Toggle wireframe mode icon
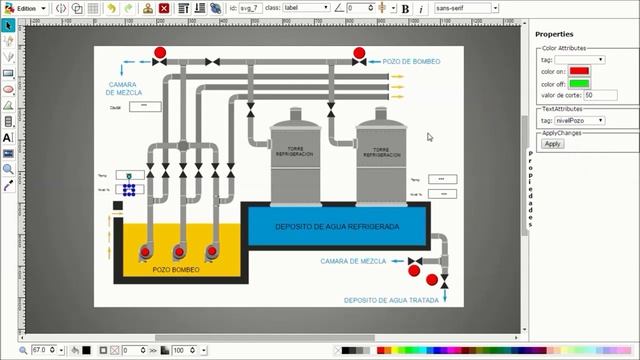The width and height of the screenshot is (640, 360). [x=77, y=8]
